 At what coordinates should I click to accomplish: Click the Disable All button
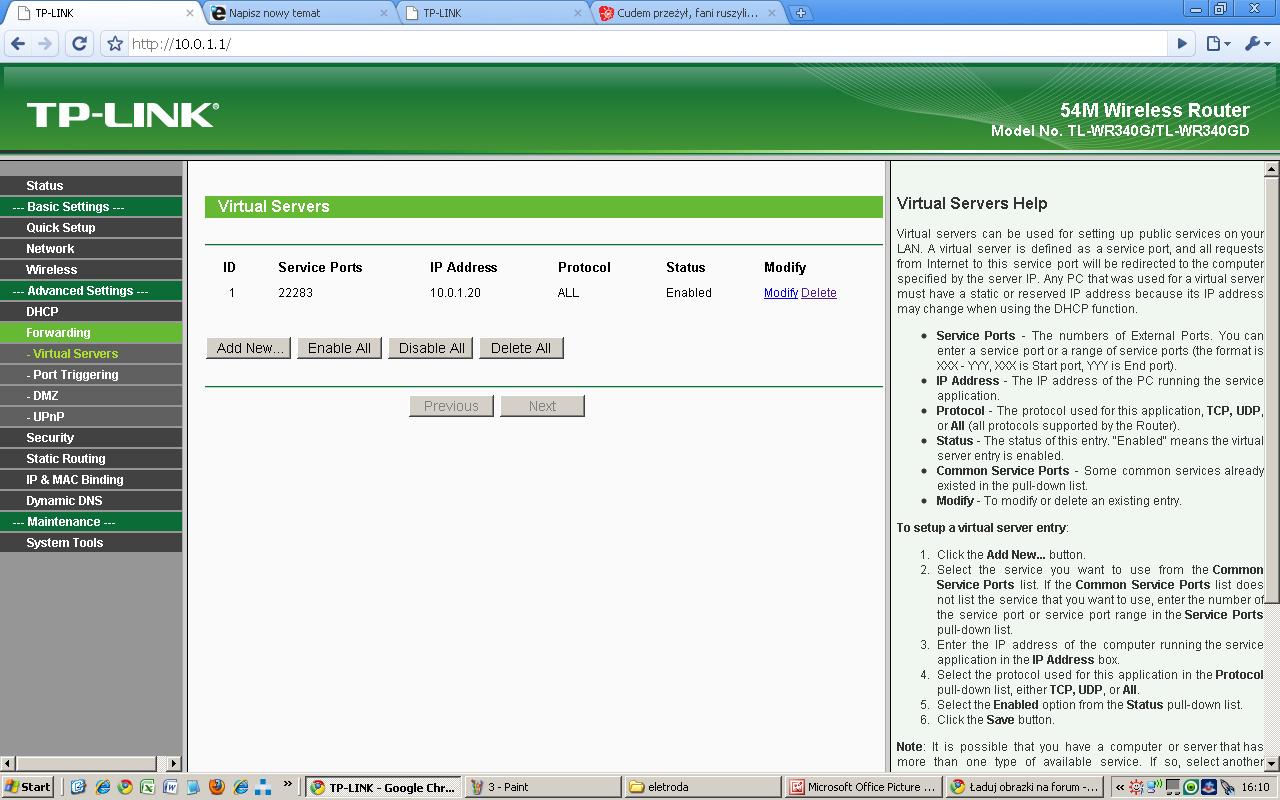click(x=431, y=348)
